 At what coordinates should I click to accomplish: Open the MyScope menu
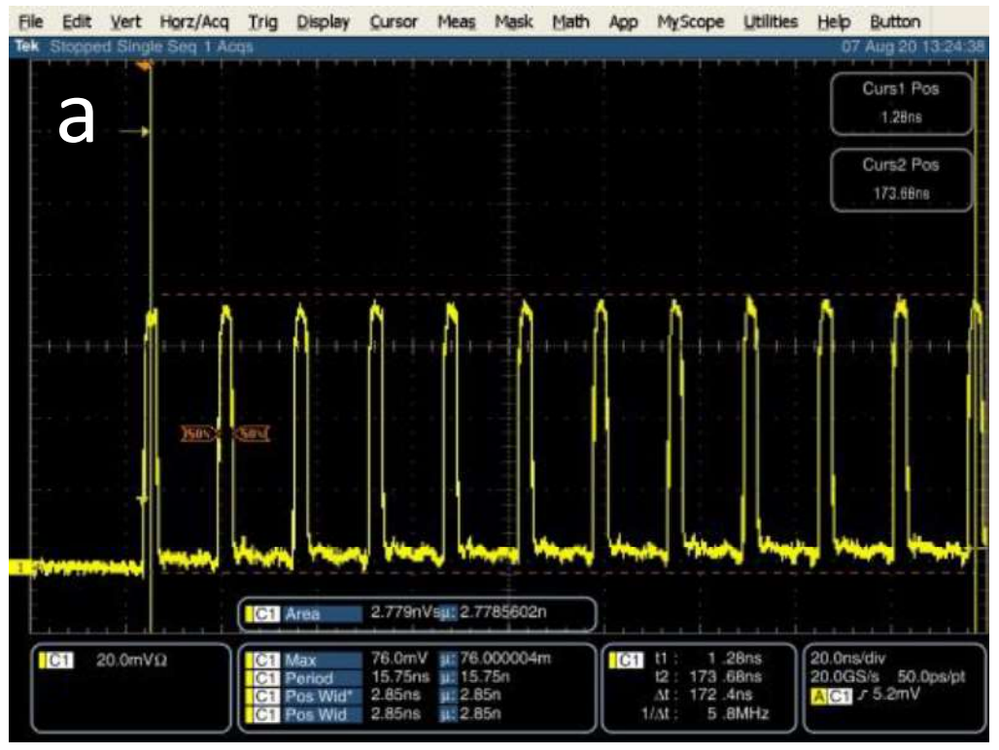tap(691, 22)
